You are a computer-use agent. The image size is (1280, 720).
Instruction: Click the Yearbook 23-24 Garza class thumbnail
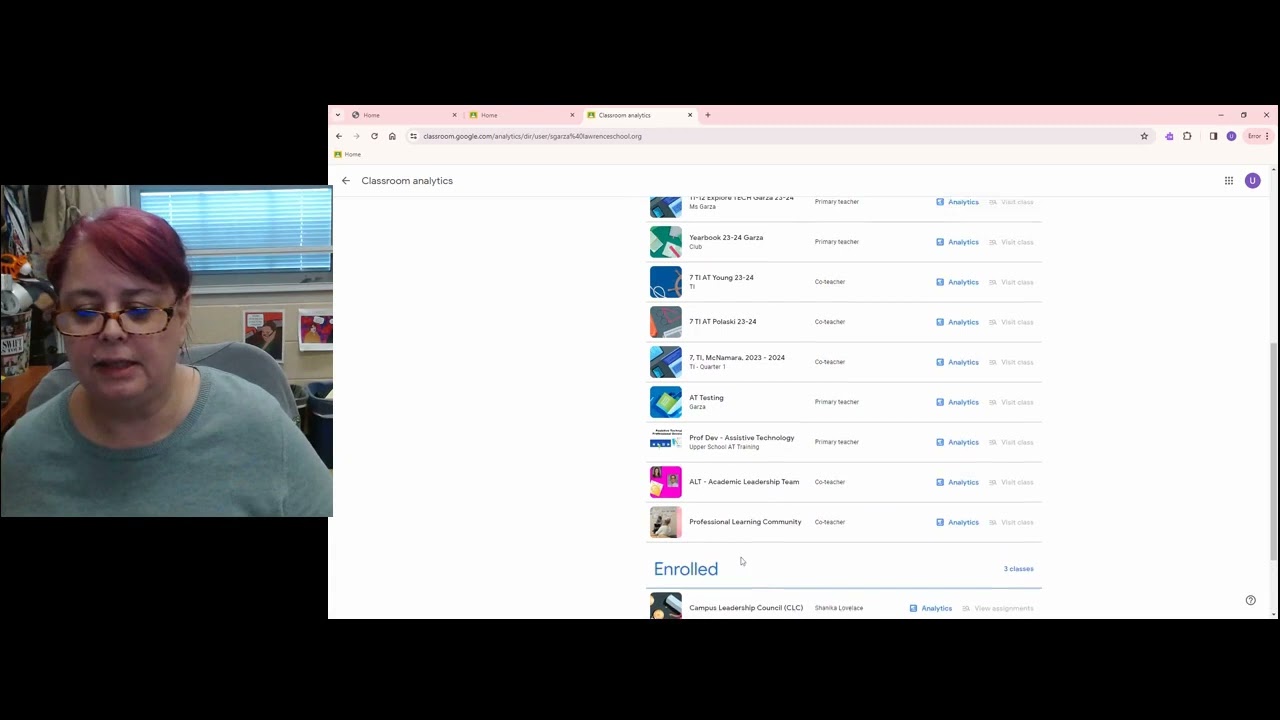coord(666,242)
